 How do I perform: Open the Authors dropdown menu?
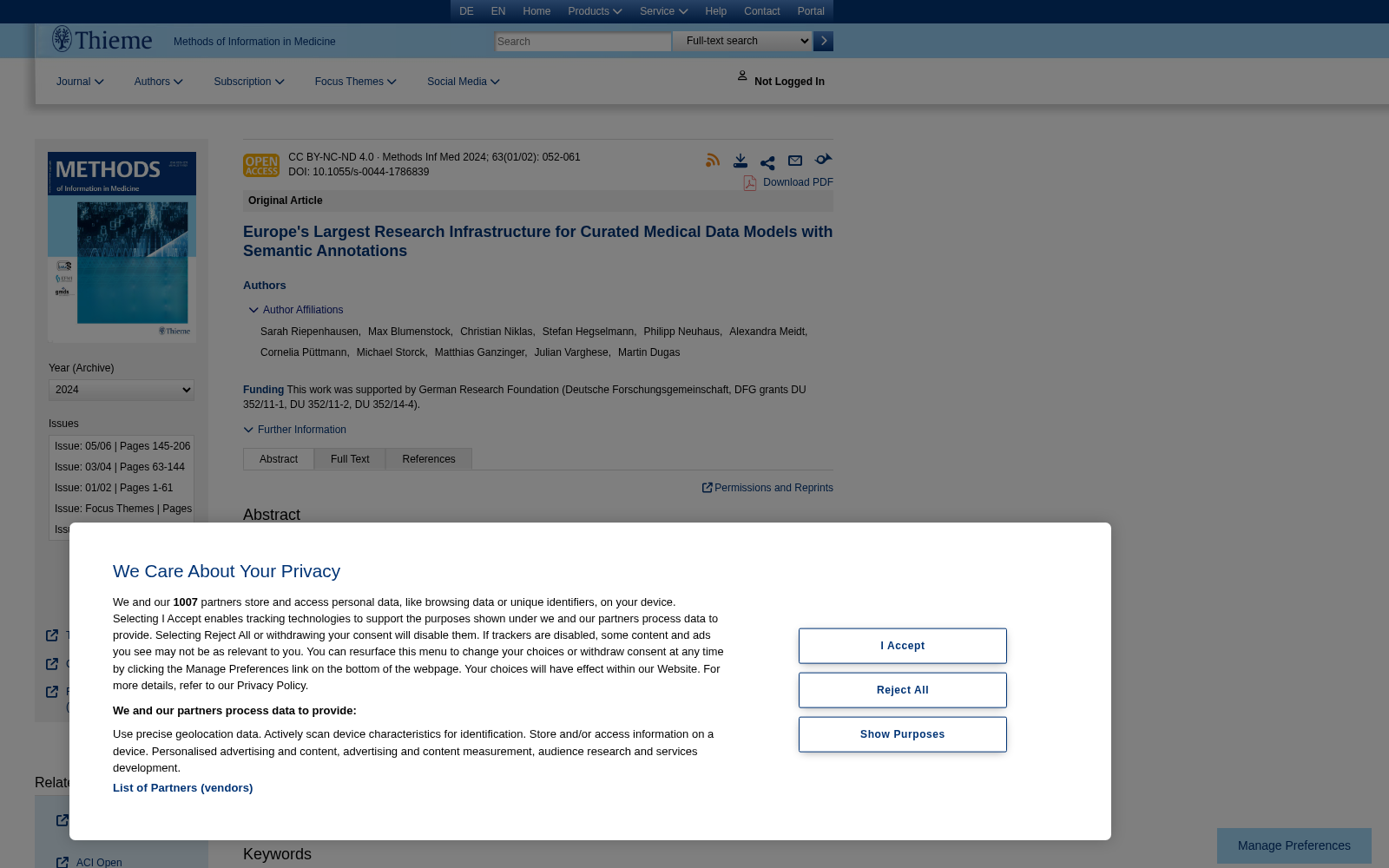[x=159, y=82]
